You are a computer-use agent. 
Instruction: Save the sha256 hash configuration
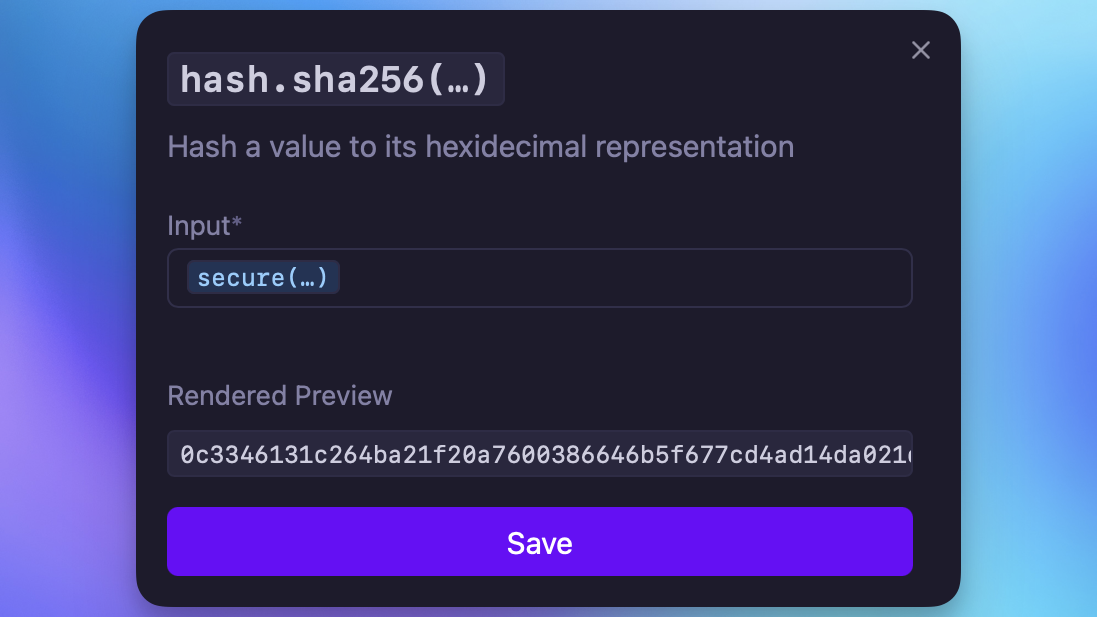coord(539,541)
